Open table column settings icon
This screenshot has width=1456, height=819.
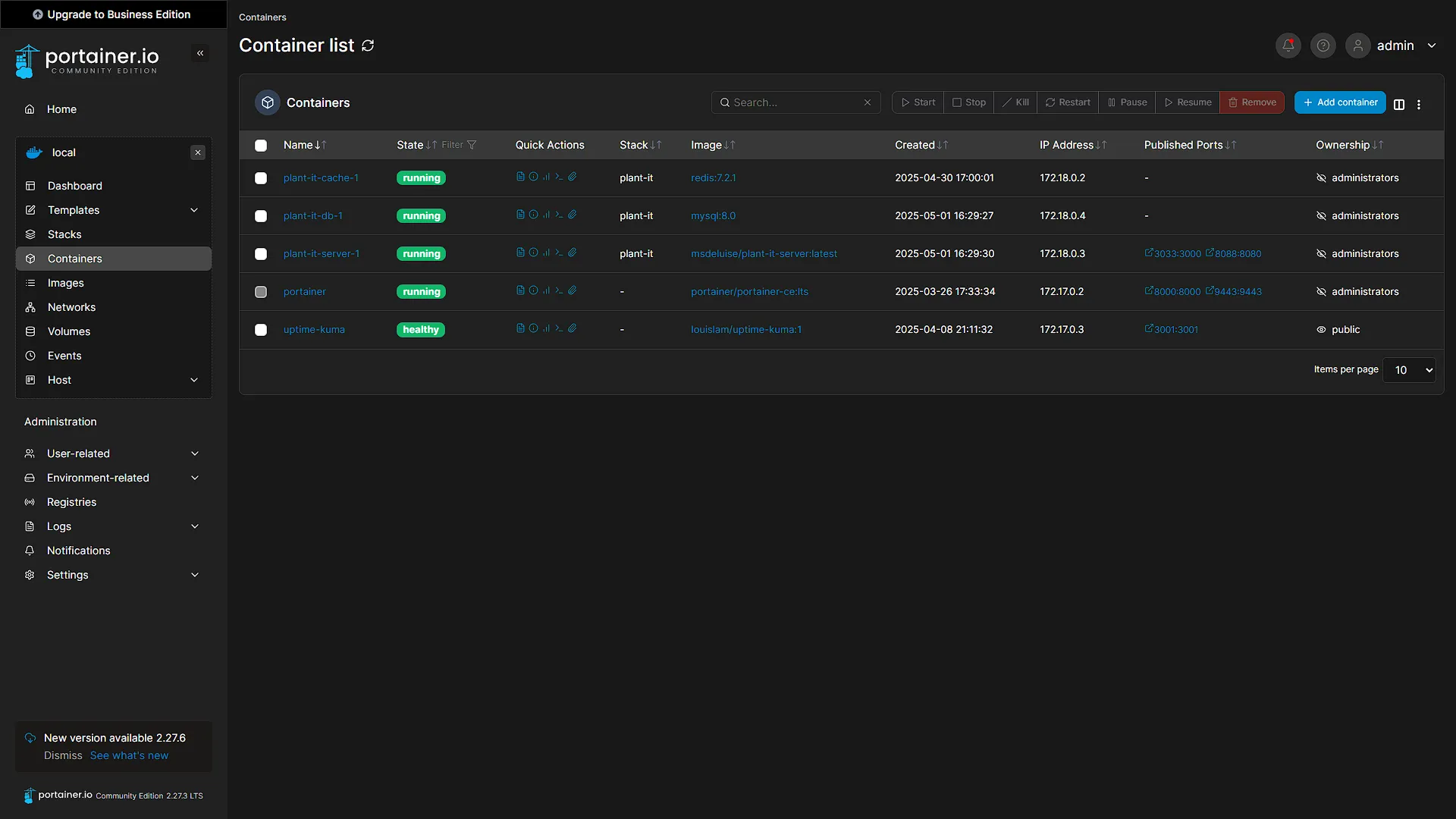click(x=1399, y=105)
